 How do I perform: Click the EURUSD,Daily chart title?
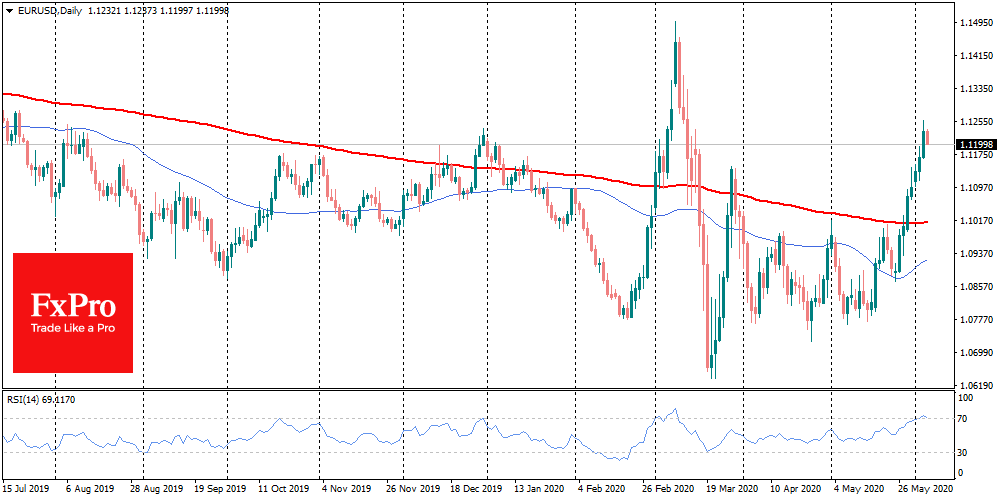click(43, 9)
